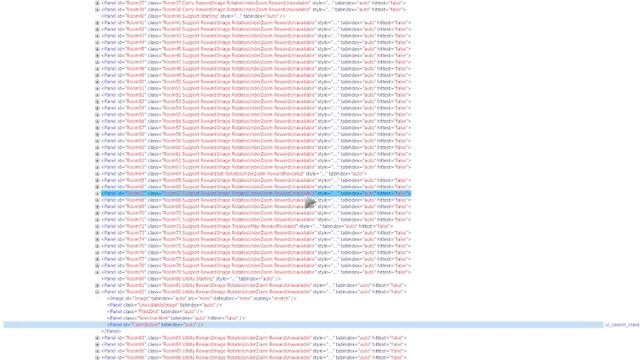Expand the Room70 panel node
The height and width of the screenshot is (360, 640).
click(x=97, y=213)
